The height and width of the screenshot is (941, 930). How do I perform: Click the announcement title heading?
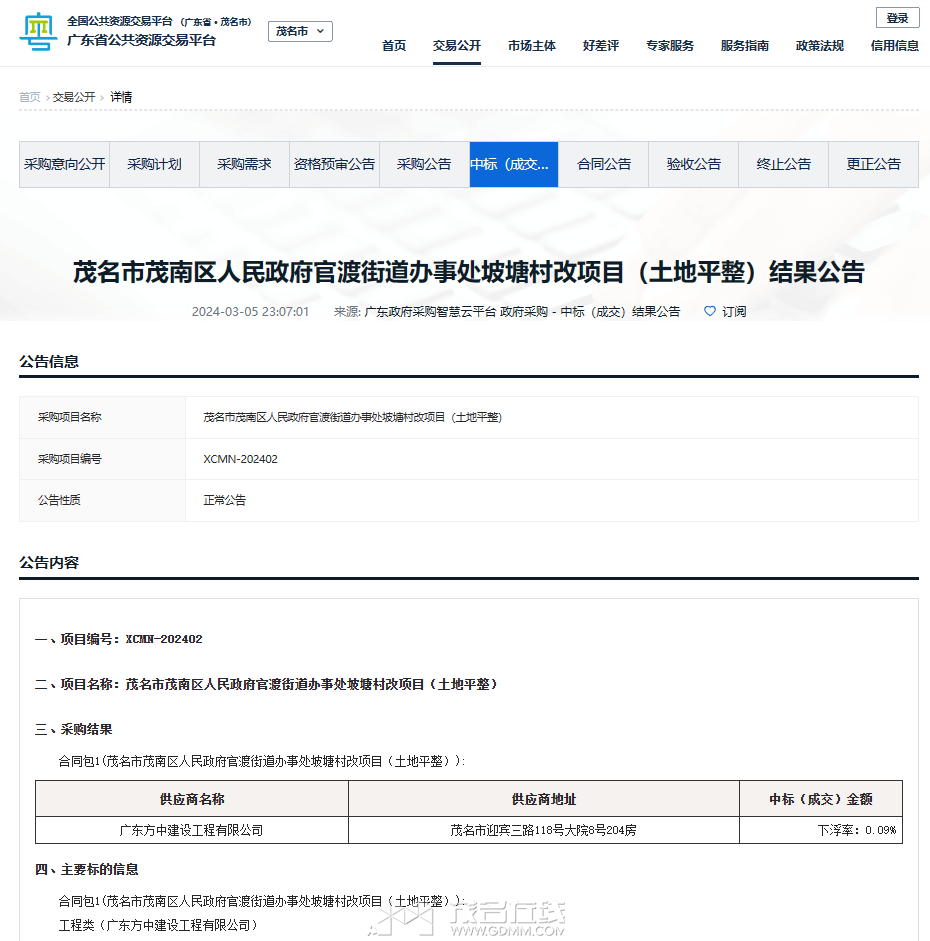pos(469,272)
